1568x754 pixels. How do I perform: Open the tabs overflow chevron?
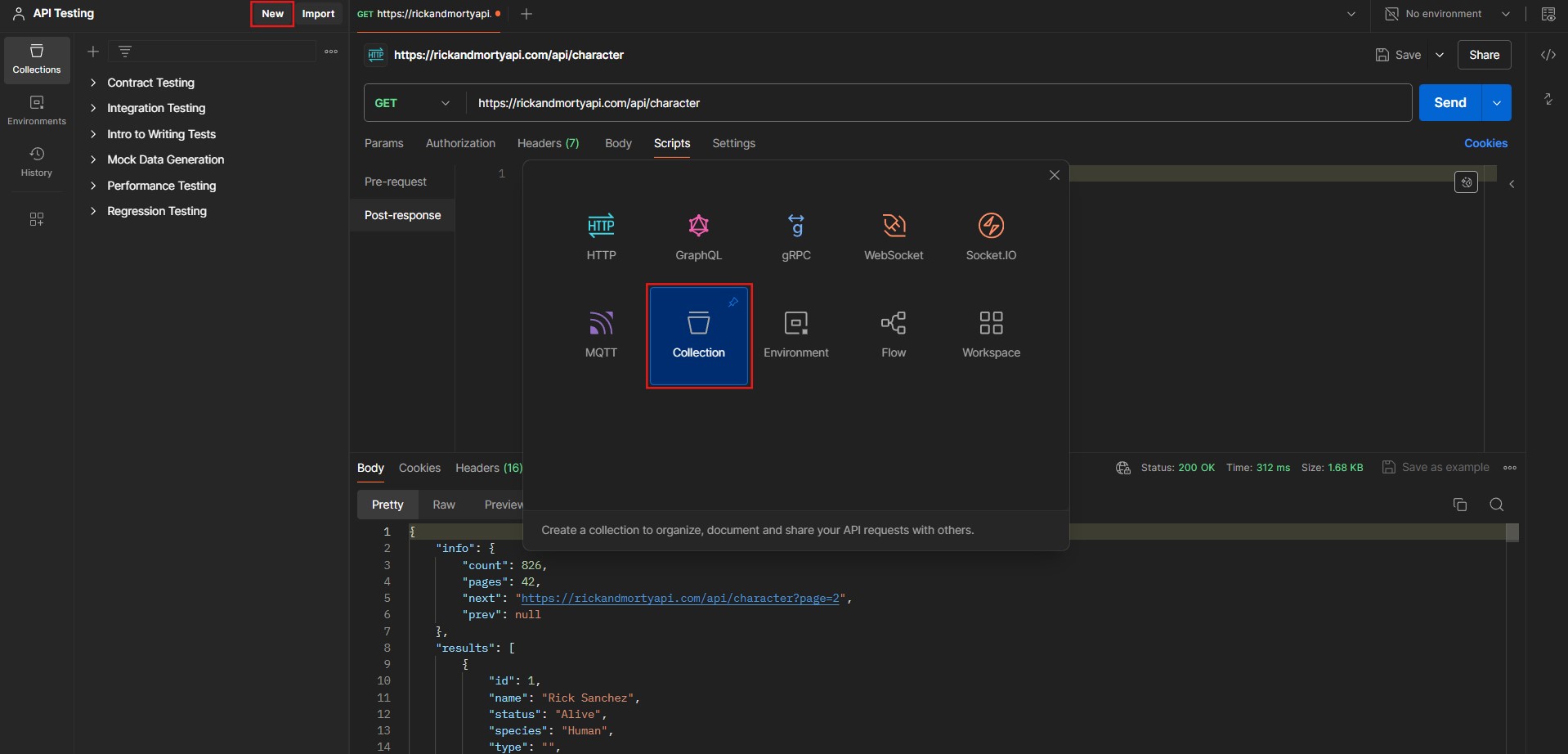[1351, 14]
